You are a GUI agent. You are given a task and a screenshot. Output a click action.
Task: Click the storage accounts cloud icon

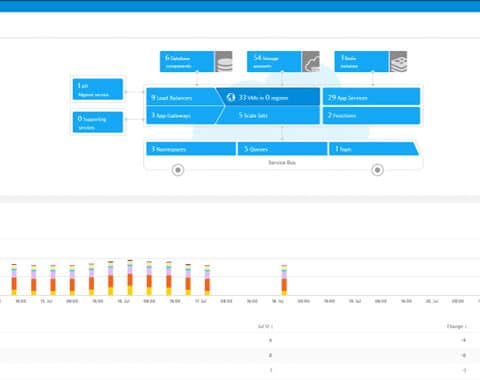(x=311, y=61)
